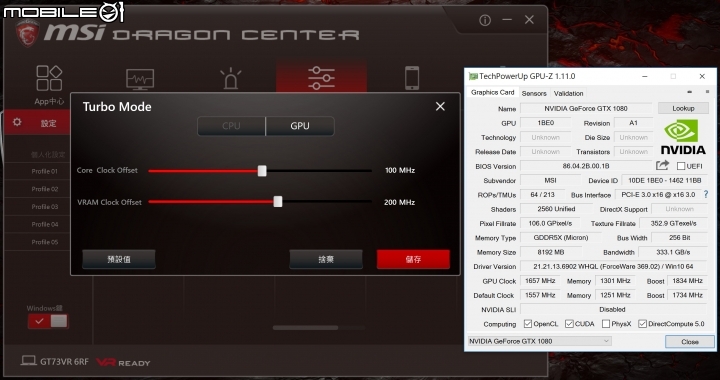Viewport: 720px width, 380px height.
Task: Toggle the OpenCL checkbox
Action: (x=528, y=324)
